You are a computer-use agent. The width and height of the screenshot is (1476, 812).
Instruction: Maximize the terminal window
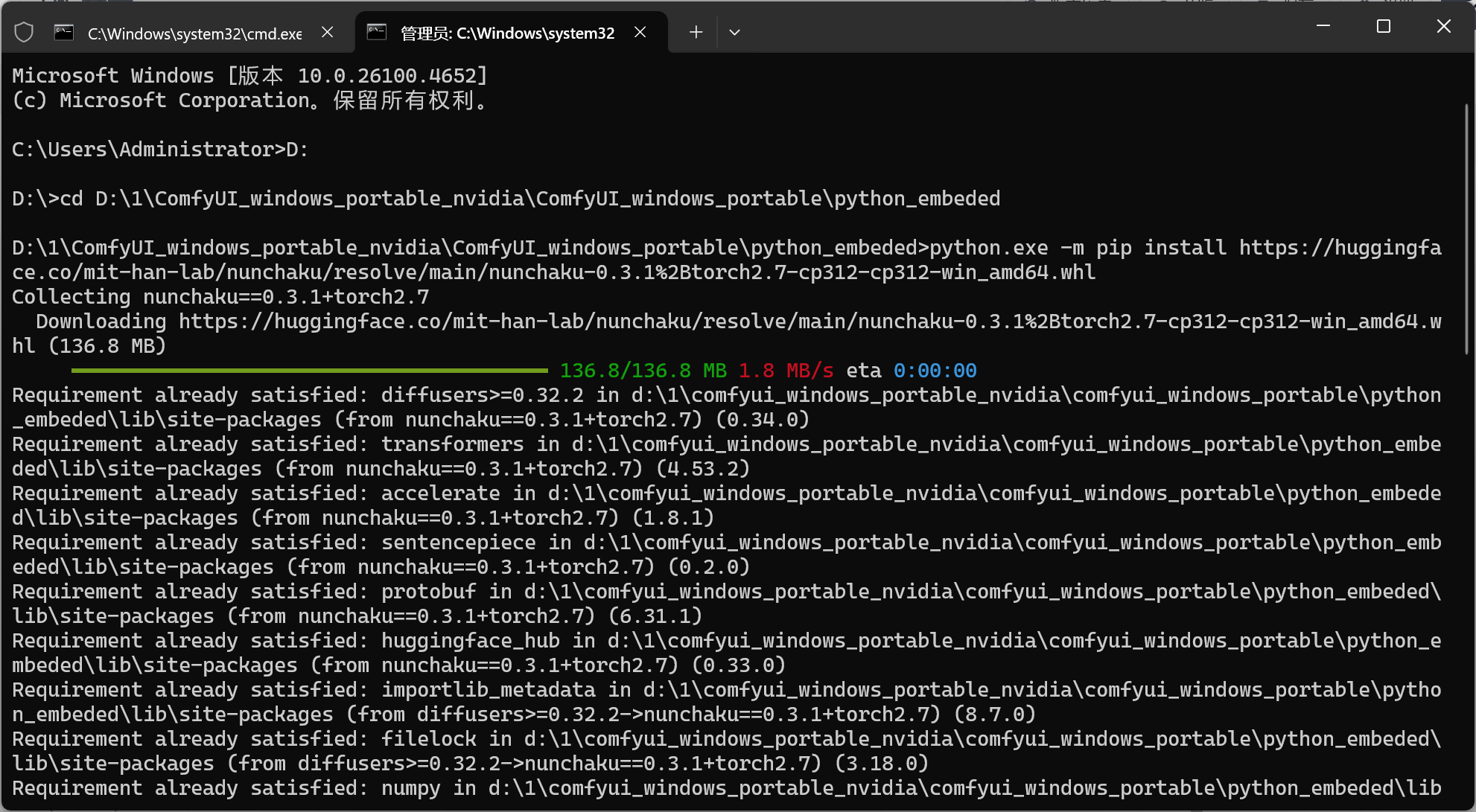pyautogui.click(x=1384, y=27)
